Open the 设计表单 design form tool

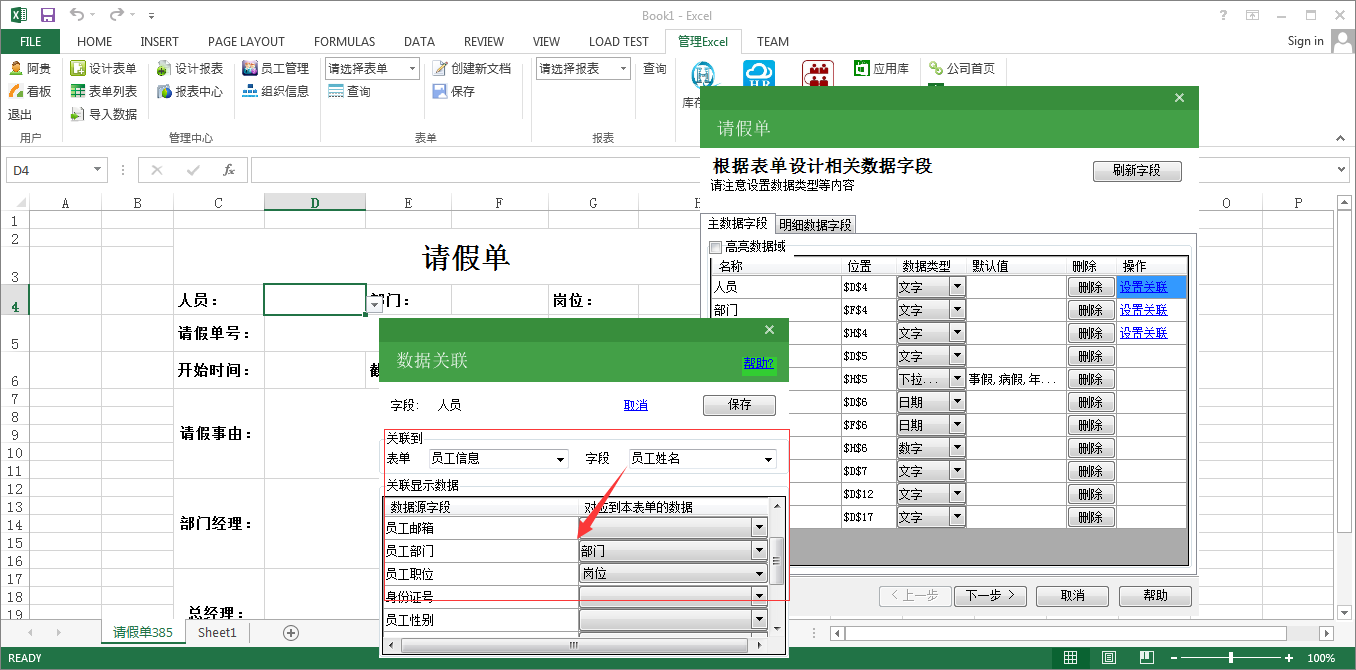103,68
